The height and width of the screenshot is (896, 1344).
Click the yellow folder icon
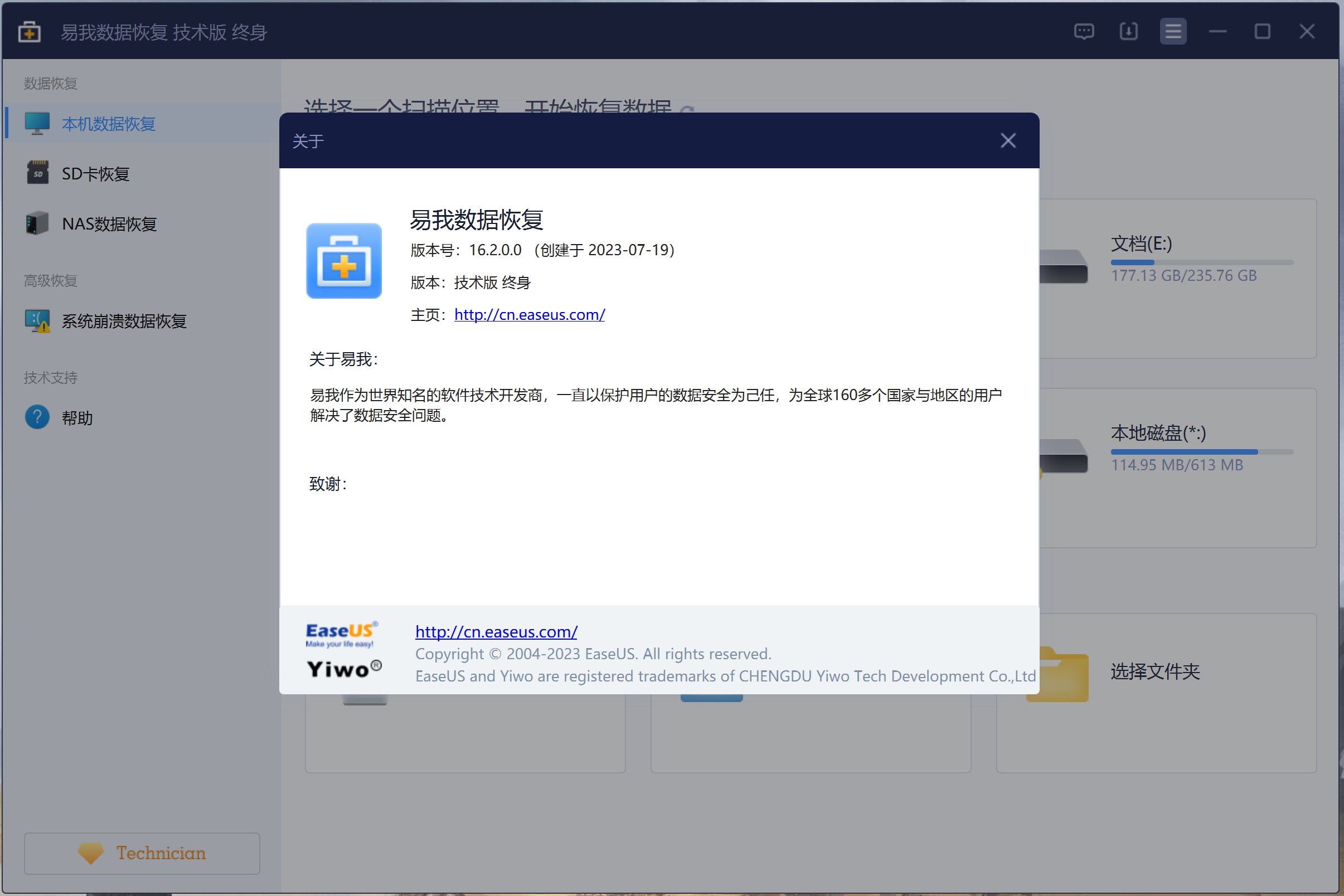(x=1063, y=674)
